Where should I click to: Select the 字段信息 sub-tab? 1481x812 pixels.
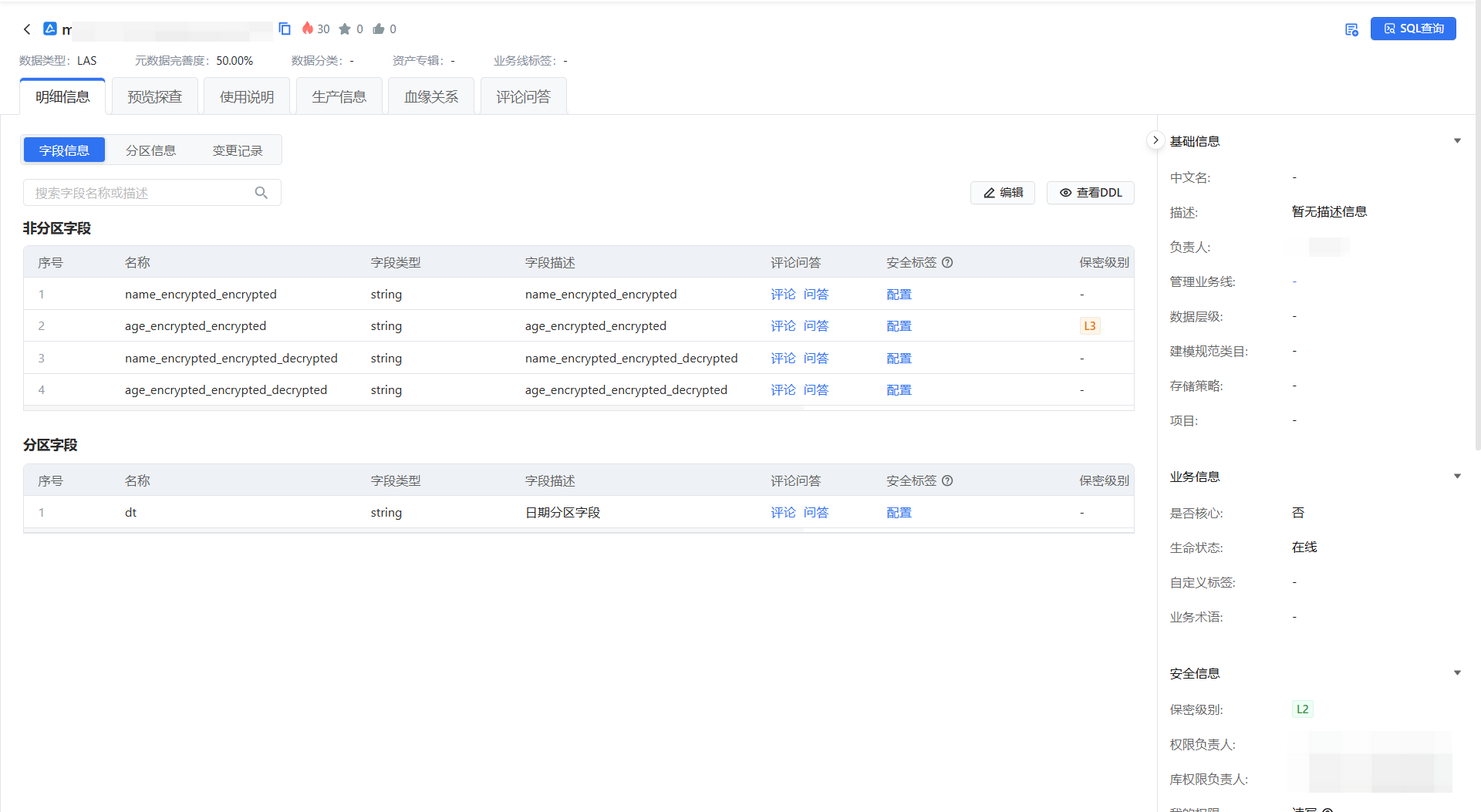[64, 150]
